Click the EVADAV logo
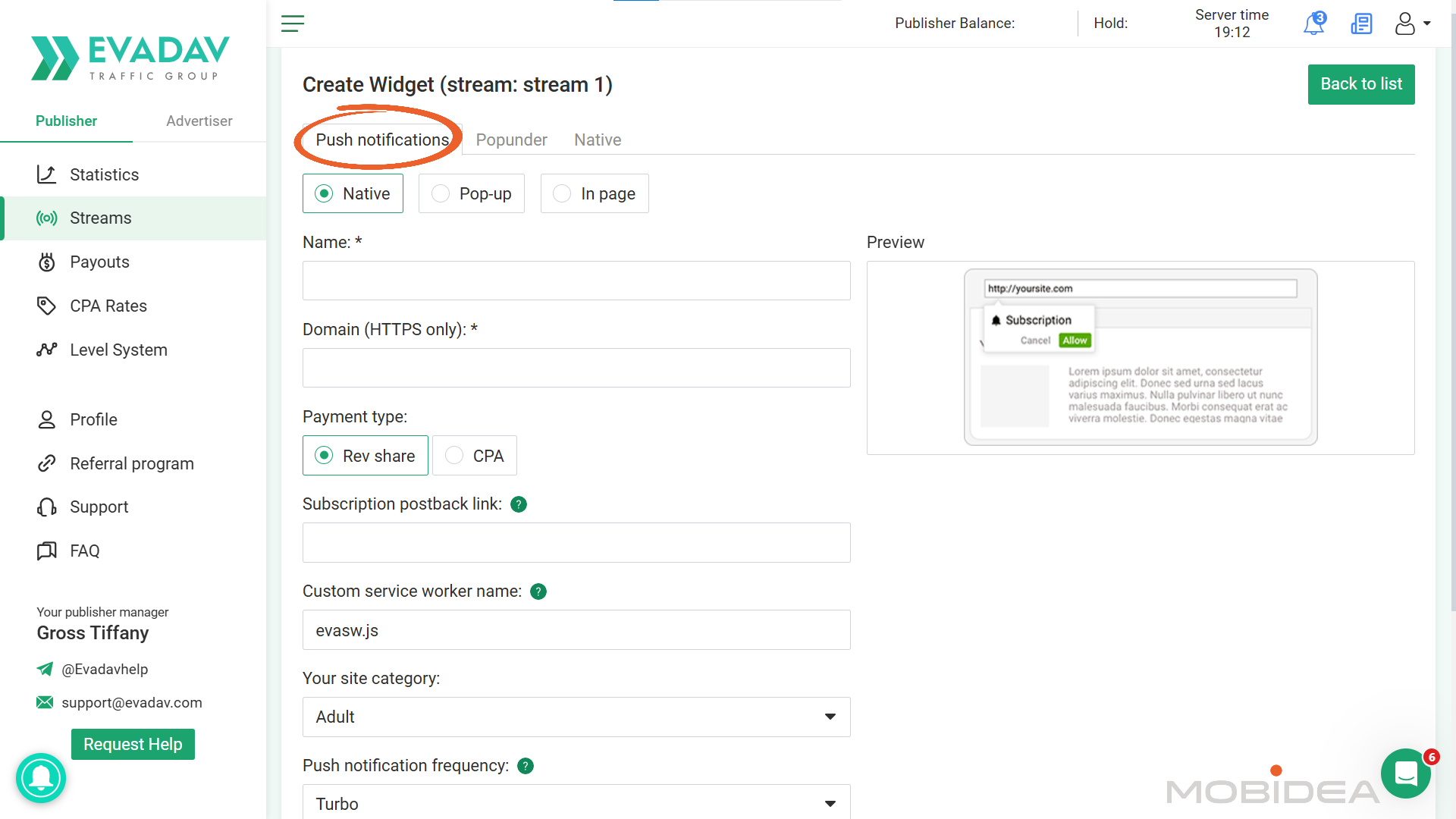 [130, 58]
